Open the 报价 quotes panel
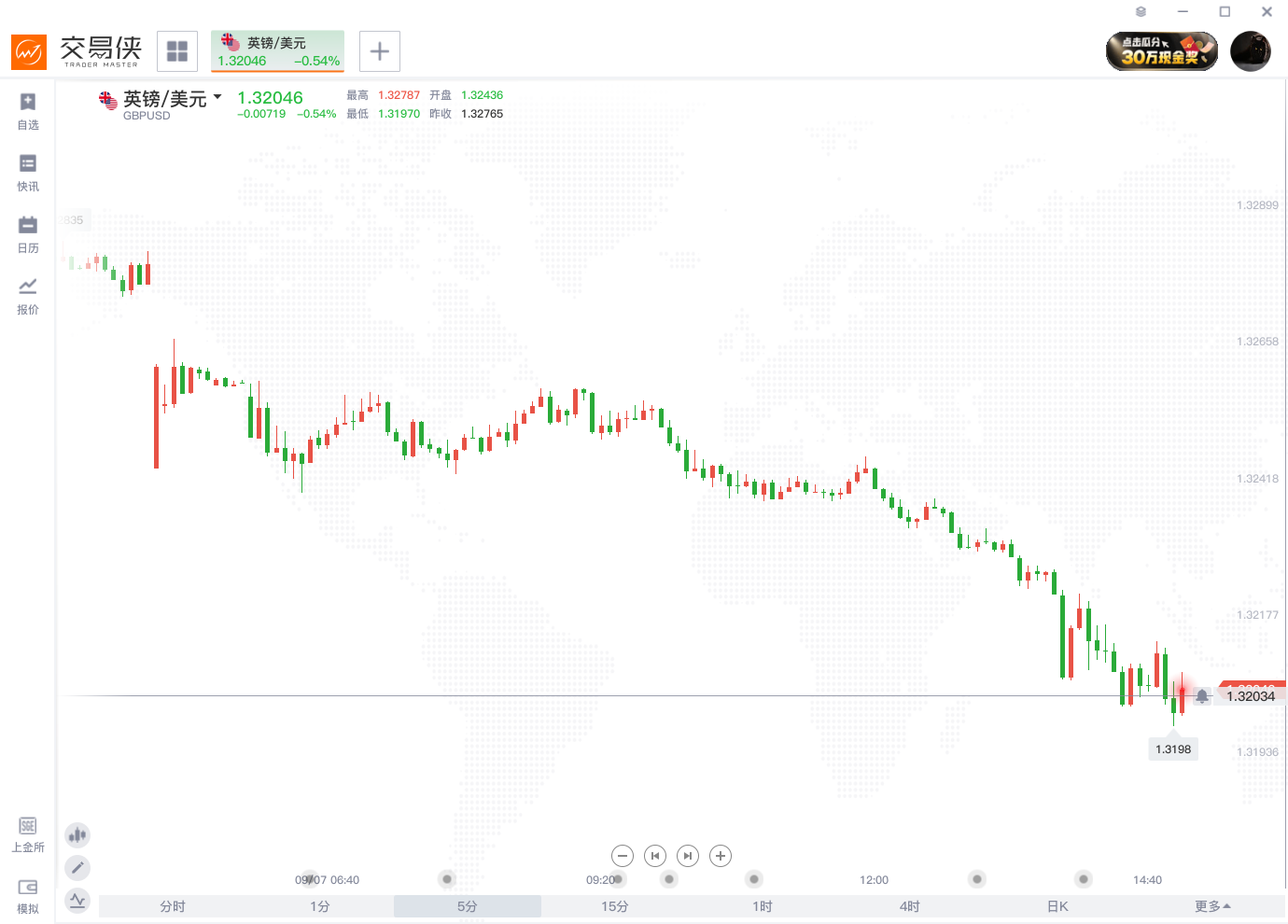 tap(28, 295)
